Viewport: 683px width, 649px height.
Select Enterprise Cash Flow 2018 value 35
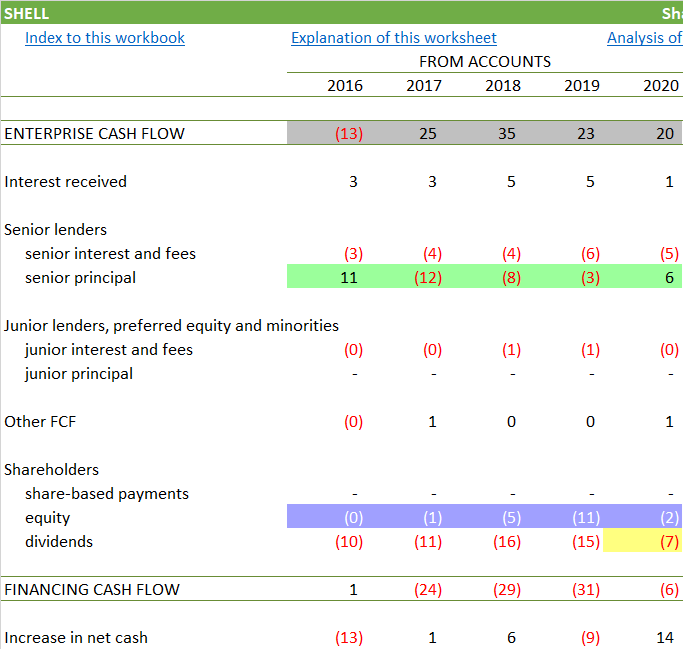tap(507, 133)
